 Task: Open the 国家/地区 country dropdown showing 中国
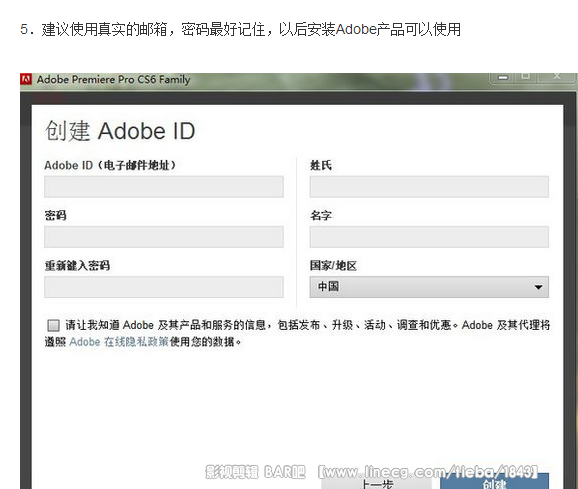point(429,287)
